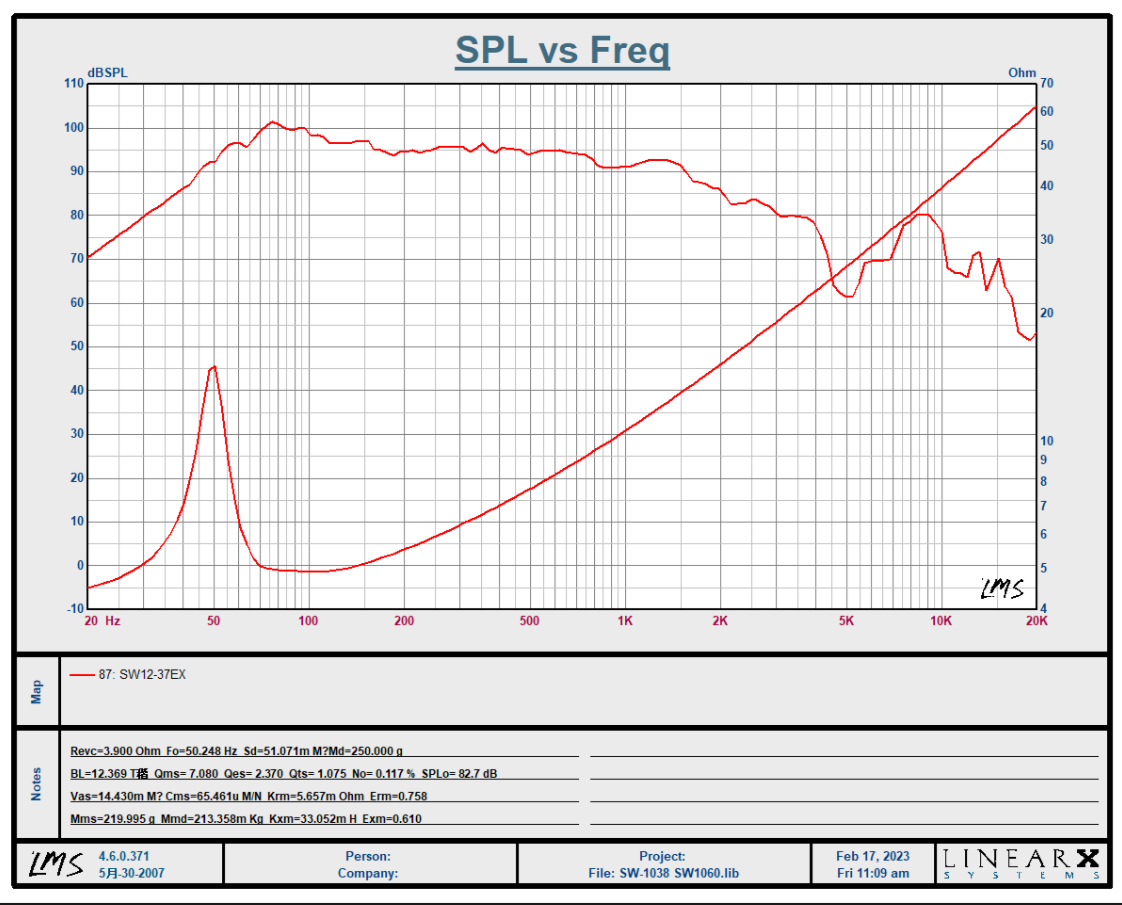Click the 9 value on the Ohm axis
The width and height of the screenshot is (1122, 905).
click(x=1043, y=461)
